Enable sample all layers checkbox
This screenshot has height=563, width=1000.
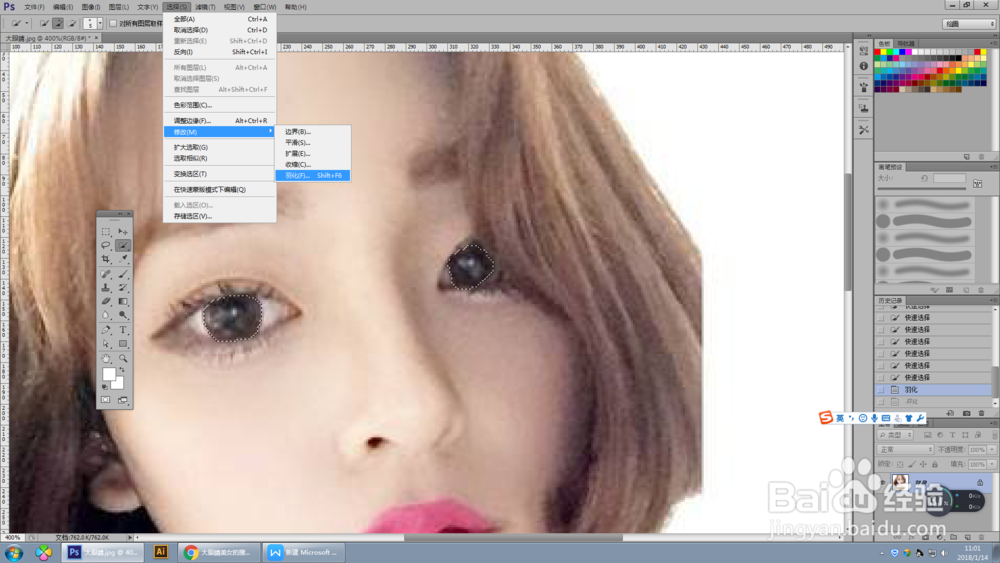click(113, 24)
